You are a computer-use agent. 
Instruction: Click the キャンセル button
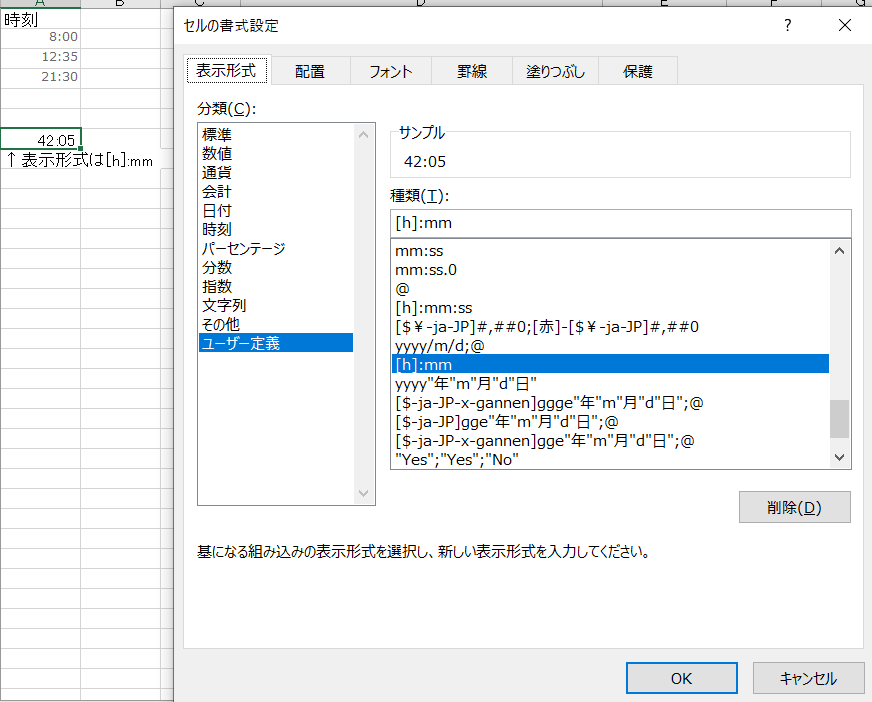pos(808,678)
